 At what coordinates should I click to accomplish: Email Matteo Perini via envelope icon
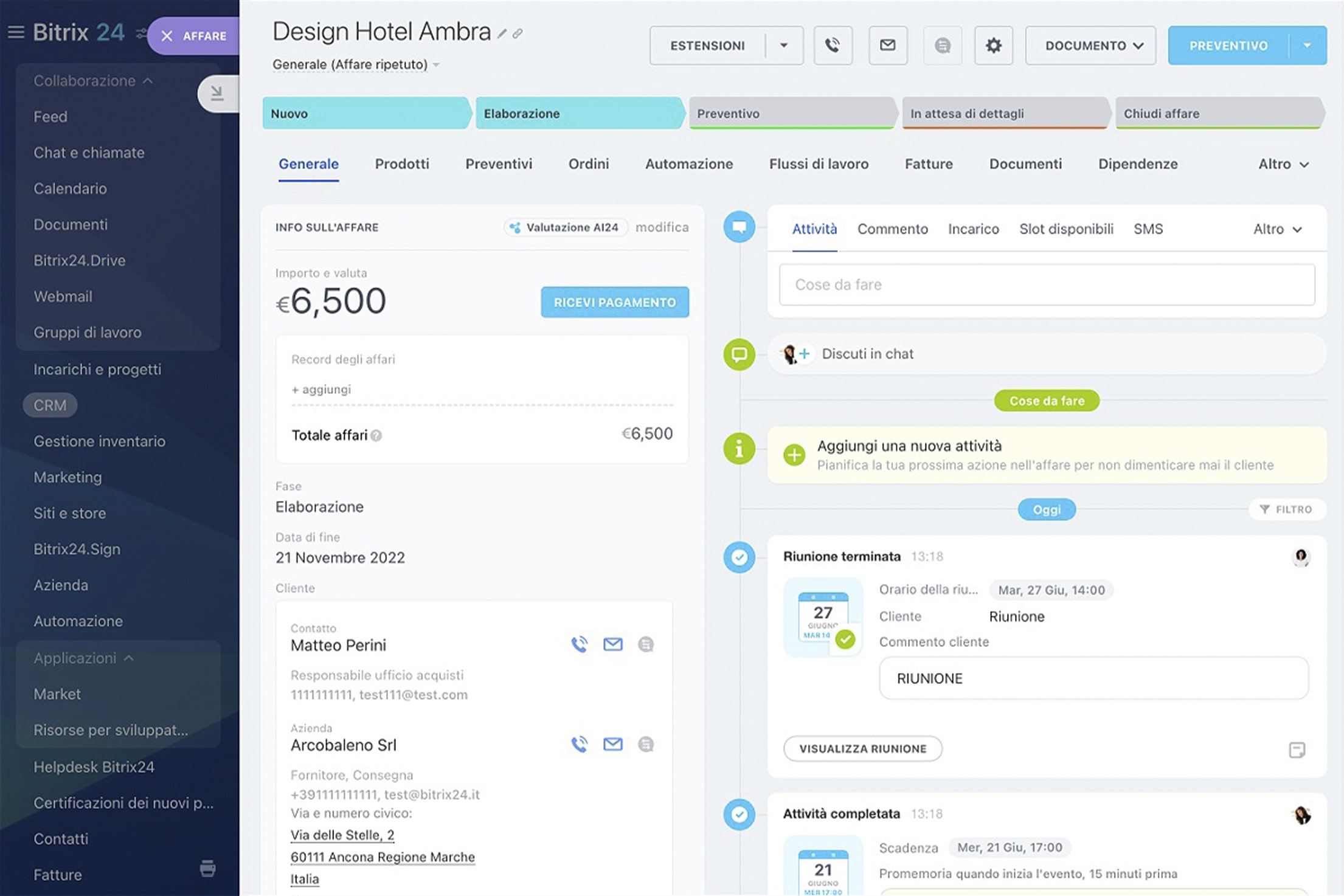coord(612,644)
